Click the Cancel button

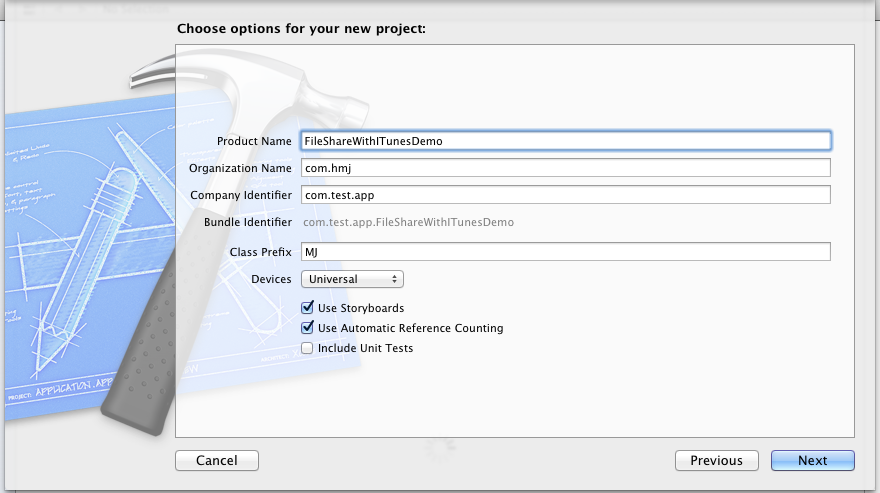pyautogui.click(x=217, y=460)
